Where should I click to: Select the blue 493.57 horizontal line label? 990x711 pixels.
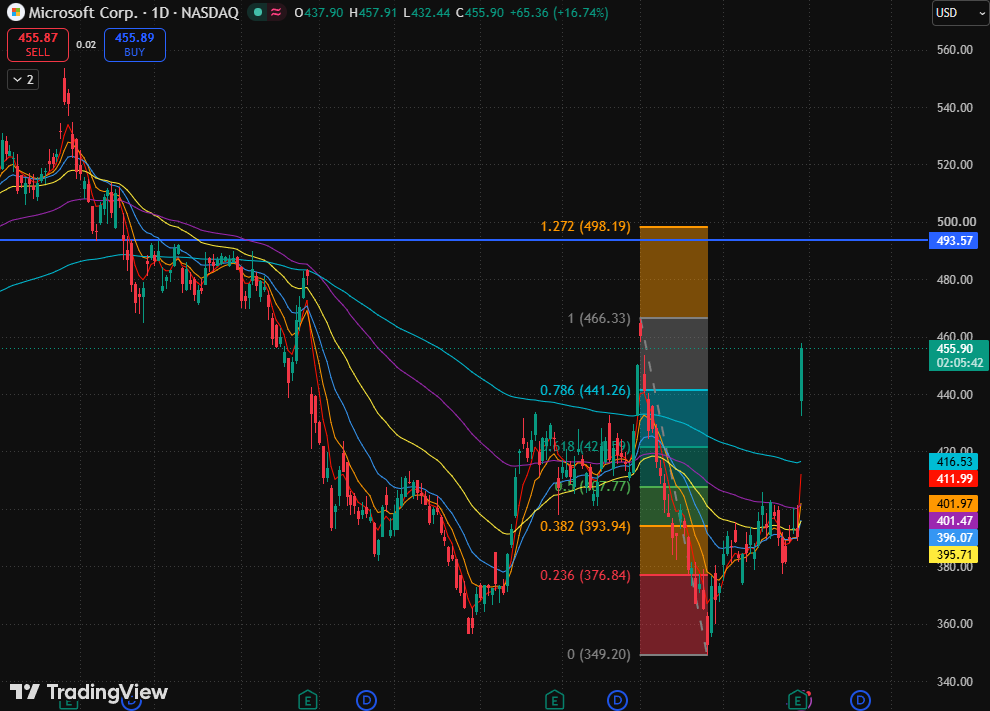pos(953,241)
